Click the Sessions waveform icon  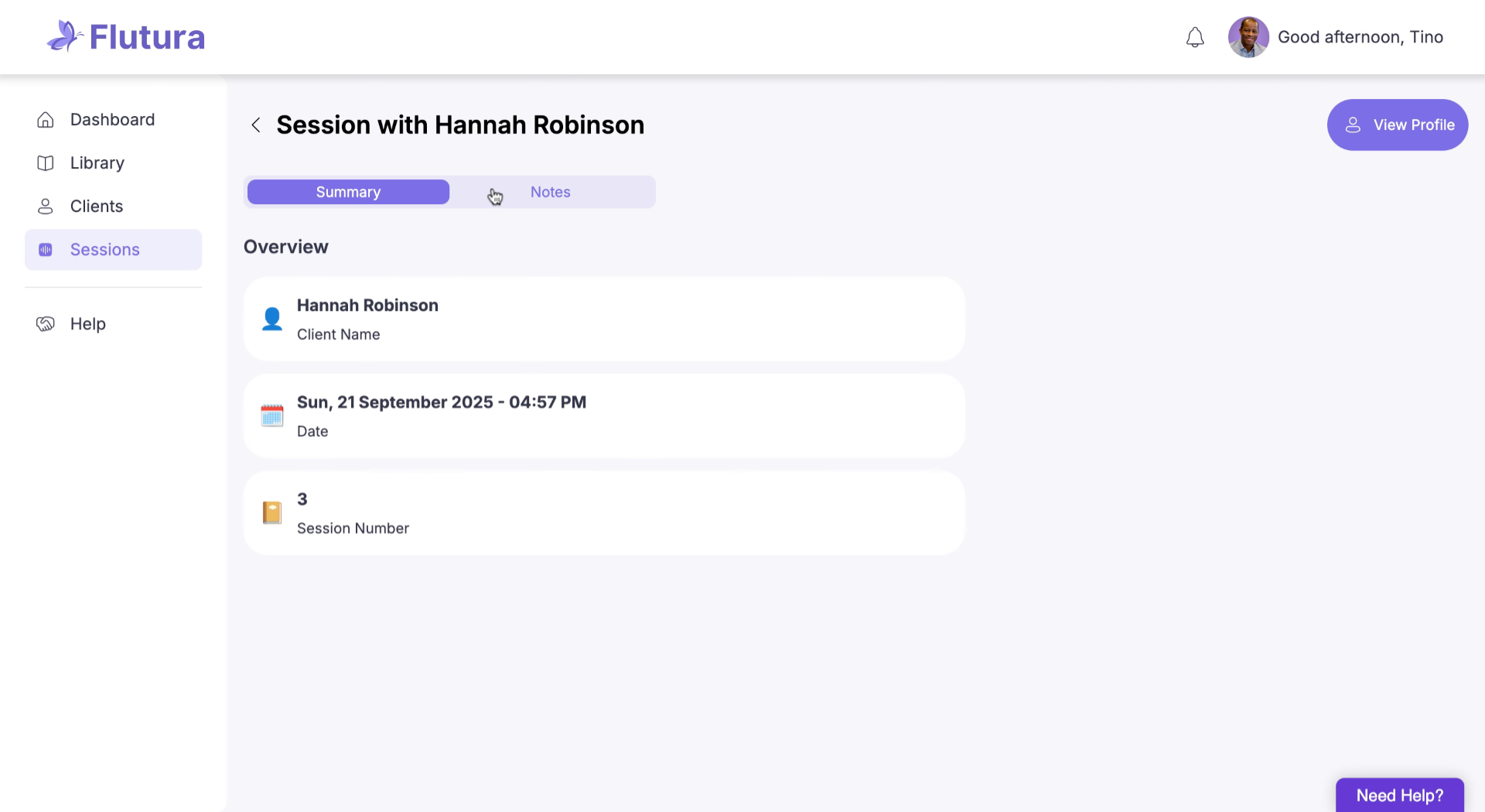pyautogui.click(x=46, y=250)
